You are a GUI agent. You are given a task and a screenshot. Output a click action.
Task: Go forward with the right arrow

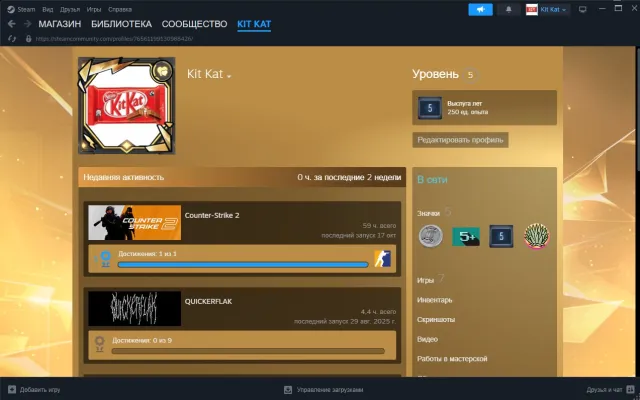27,24
